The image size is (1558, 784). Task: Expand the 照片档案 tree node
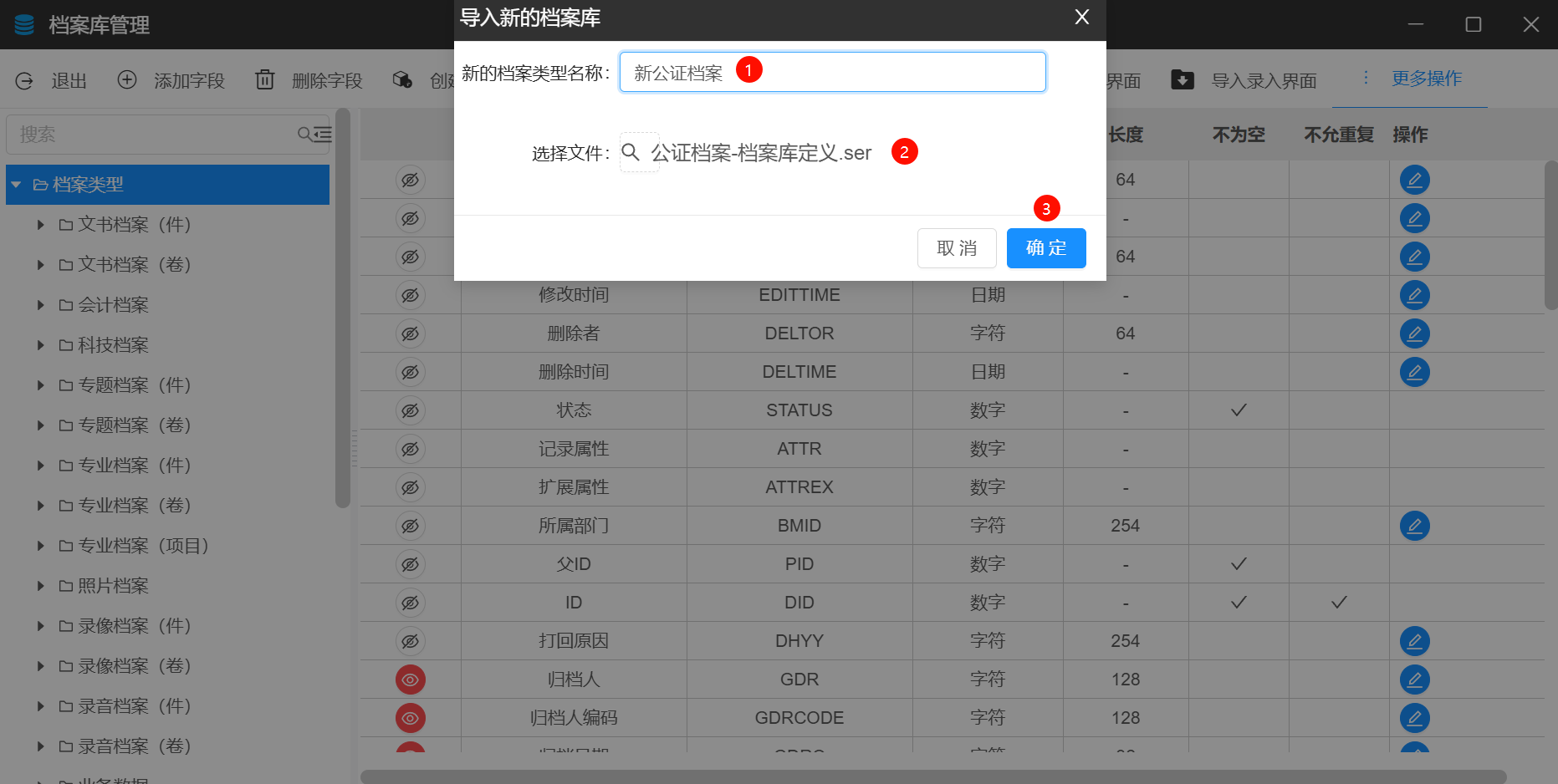[x=40, y=586]
